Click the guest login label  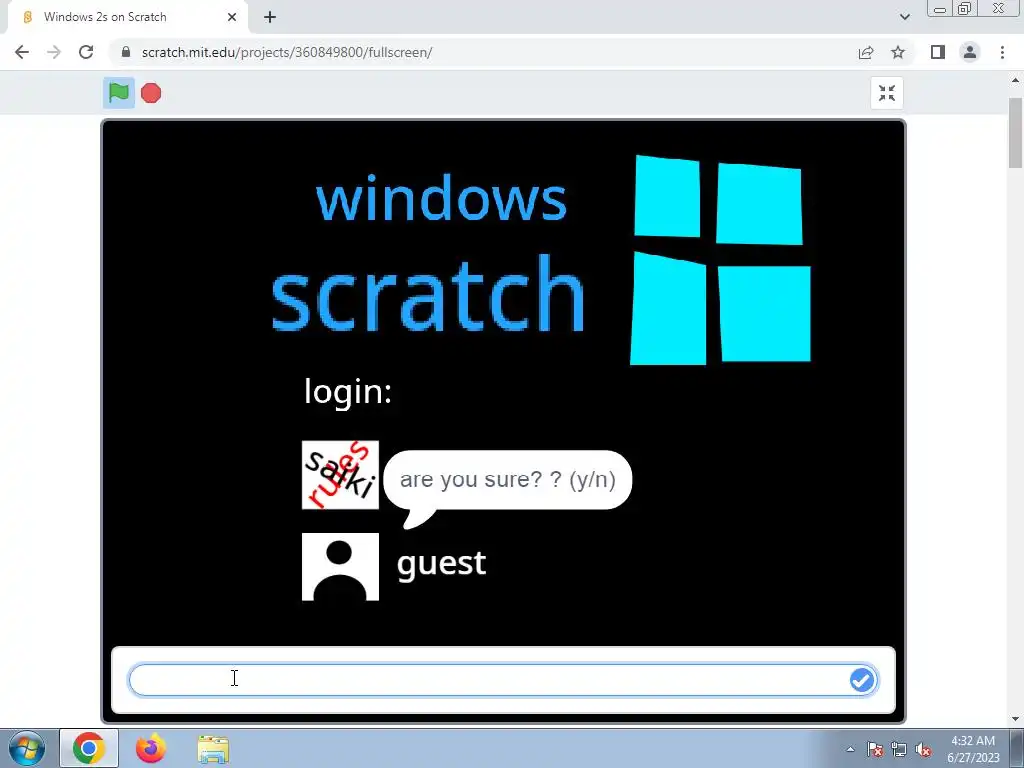coord(441,563)
